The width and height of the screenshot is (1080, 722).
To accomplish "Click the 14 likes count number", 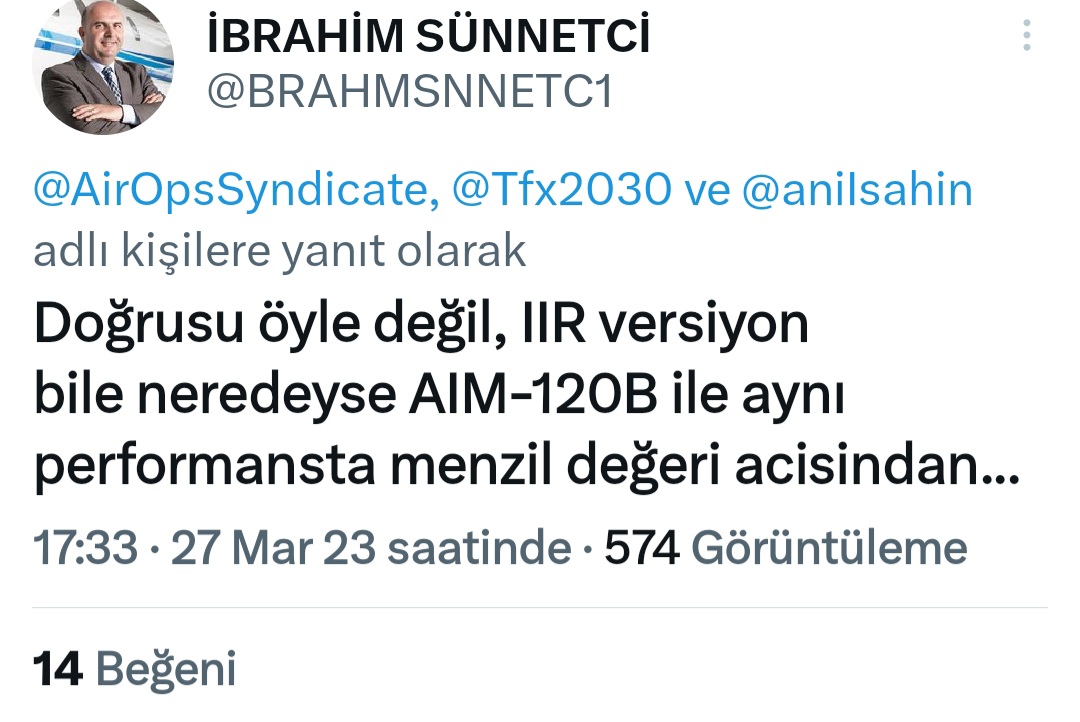I will click(x=58, y=668).
